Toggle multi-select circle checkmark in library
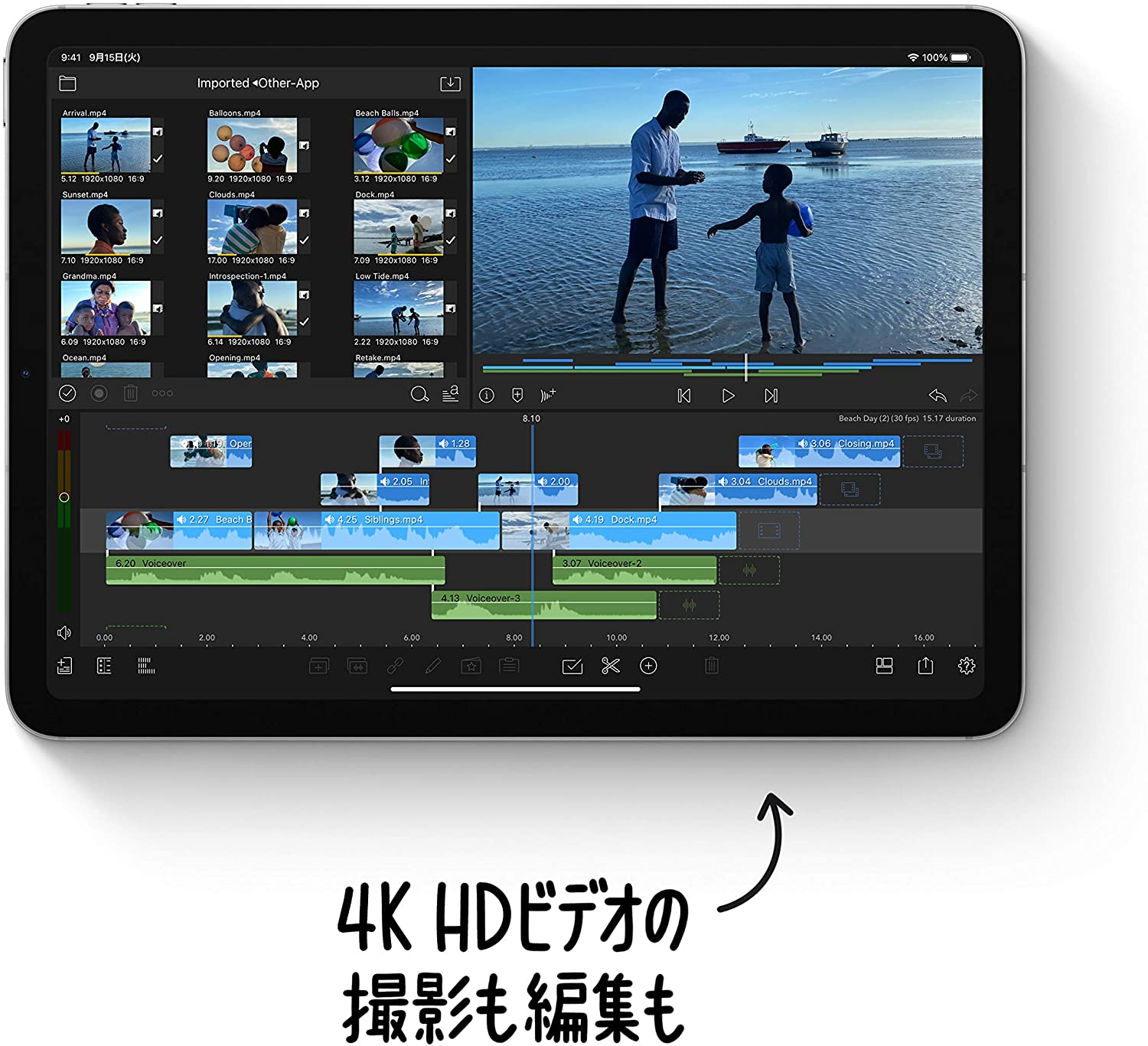This screenshot has width=1148, height=1046. (x=67, y=393)
